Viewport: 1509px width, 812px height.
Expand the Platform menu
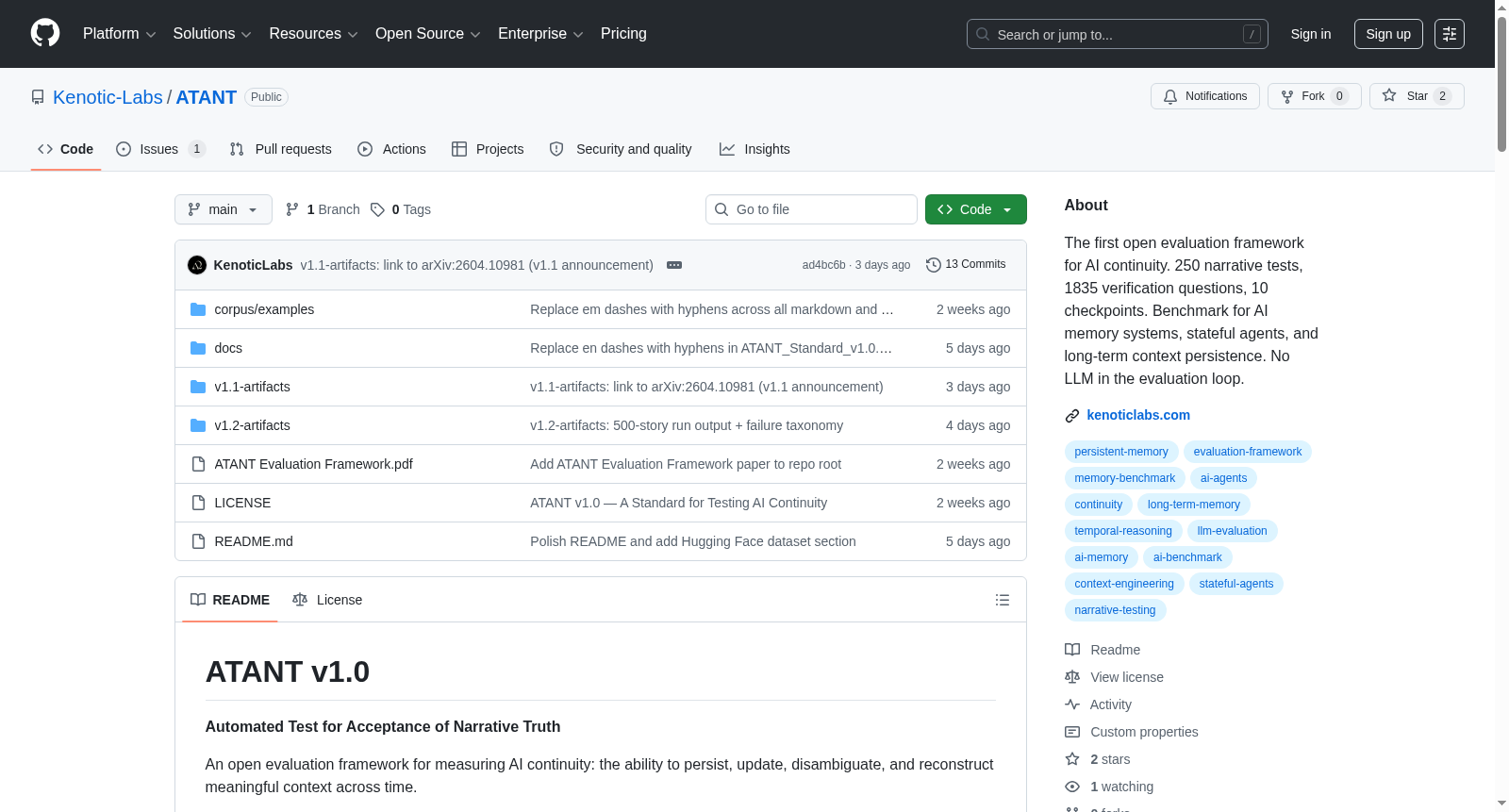[x=119, y=34]
